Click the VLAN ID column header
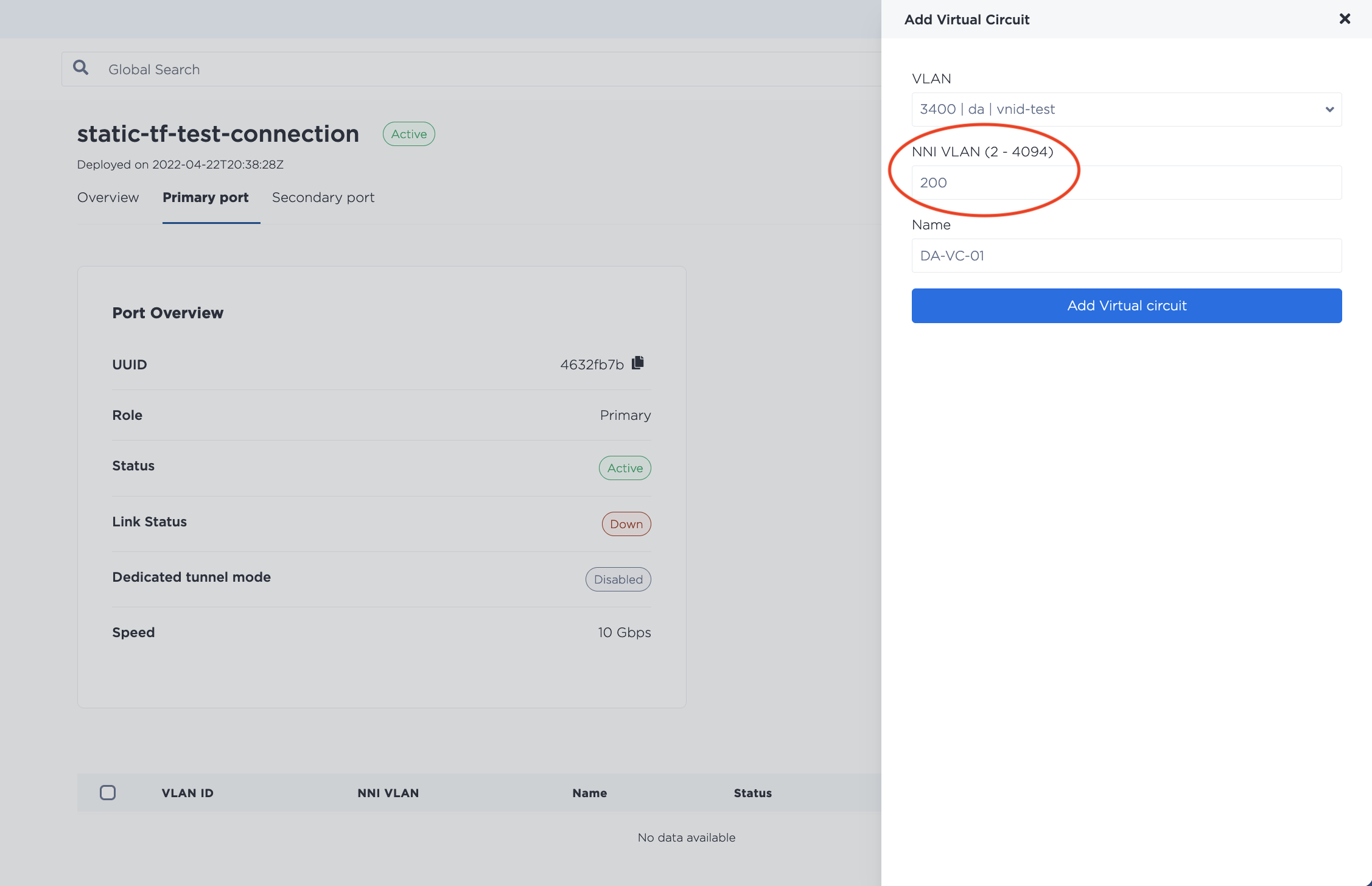The width and height of the screenshot is (1372, 886). [x=187, y=793]
